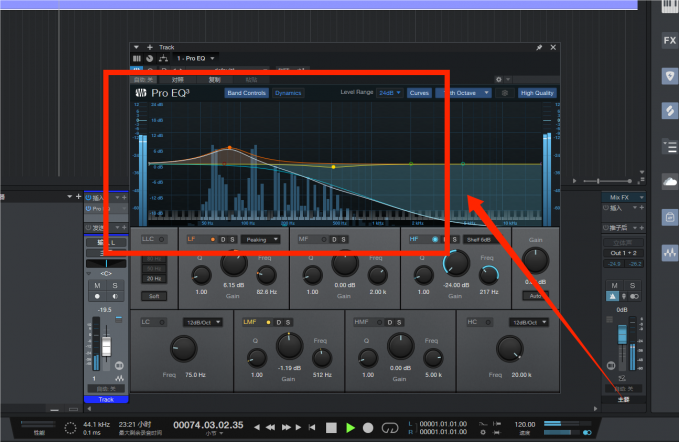This screenshot has width=679, height=442.
Task: Toggle the LMF band enable dot
Action: [268, 322]
